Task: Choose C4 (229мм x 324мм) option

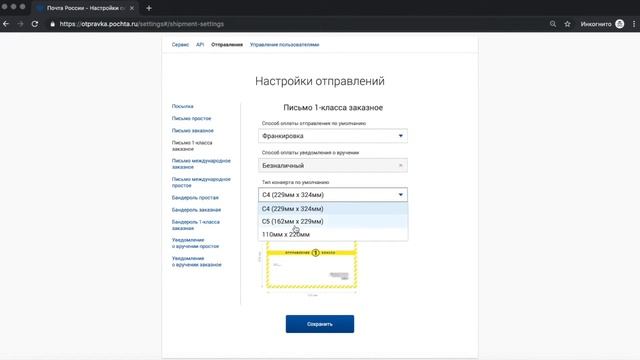Action: coord(333,209)
